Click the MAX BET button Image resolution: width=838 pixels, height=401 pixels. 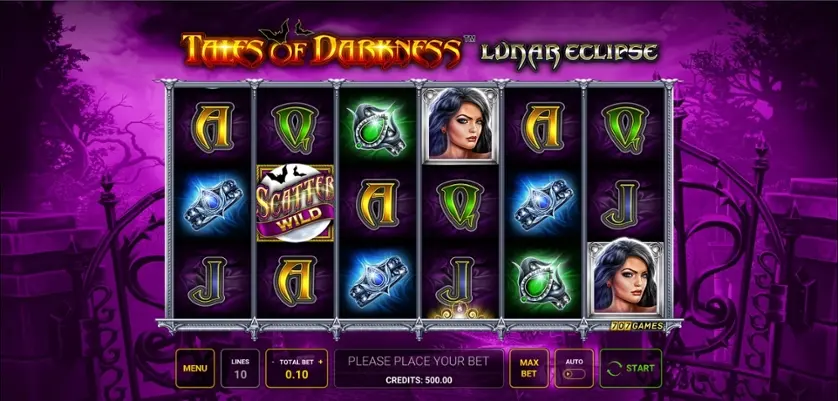pos(529,368)
